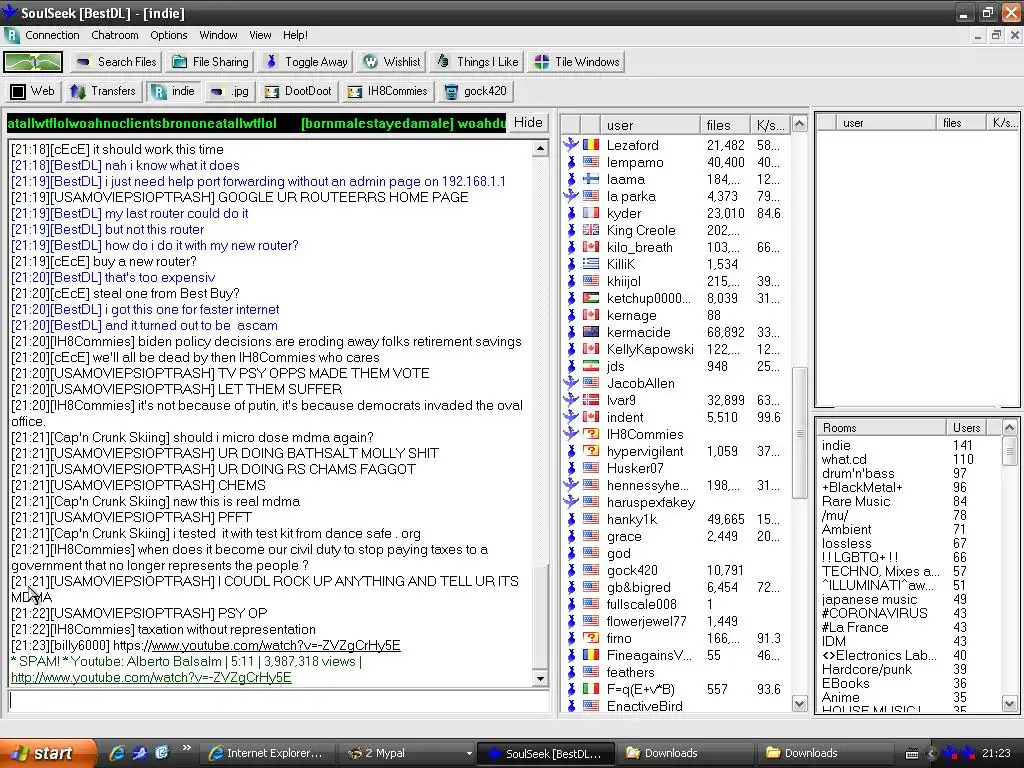The width and height of the screenshot is (1024, 768).
Task: Click ketchup0000's flag icon
Action: click(x=591, y=298)
